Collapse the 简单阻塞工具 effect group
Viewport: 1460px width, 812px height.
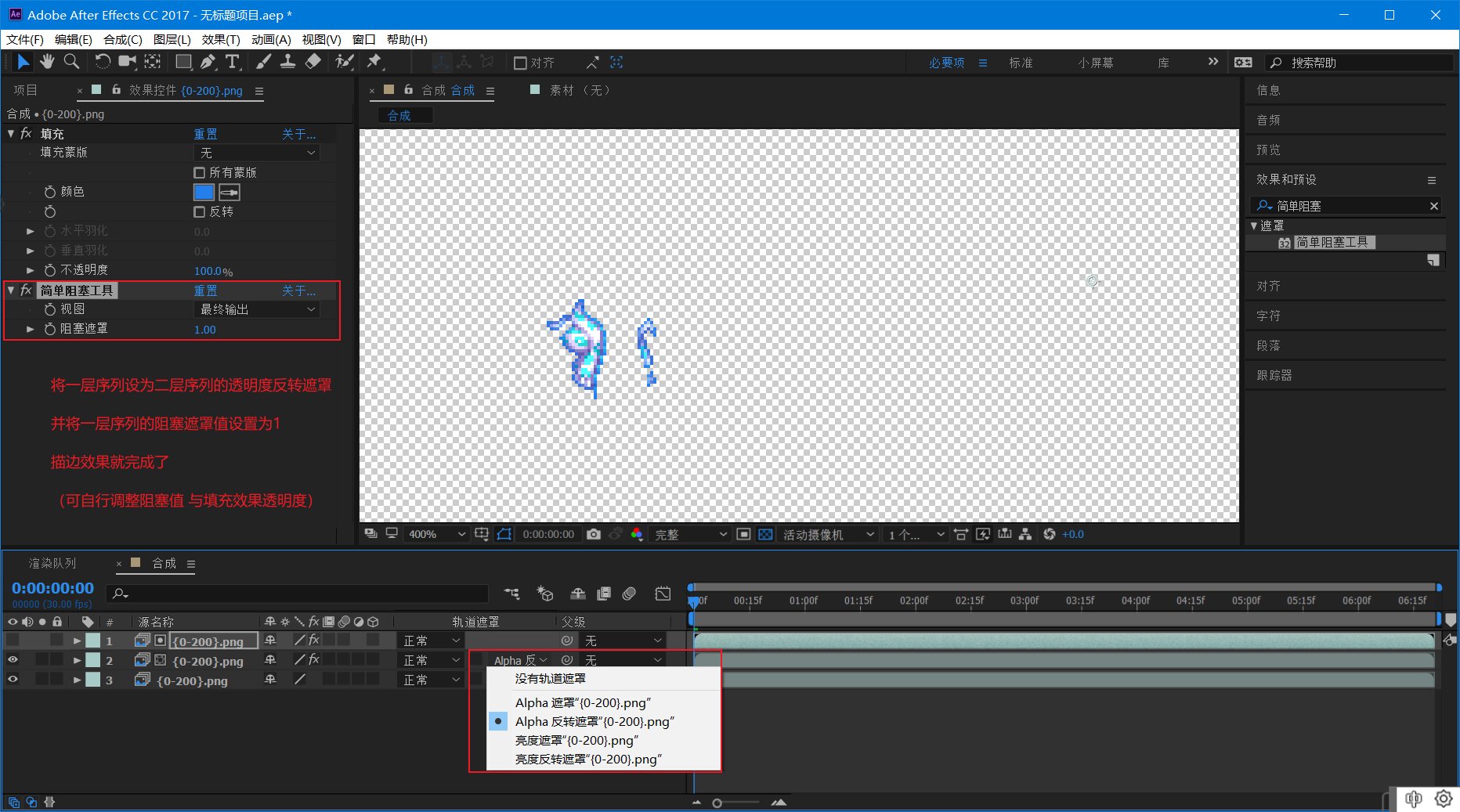tap(11, 291)
